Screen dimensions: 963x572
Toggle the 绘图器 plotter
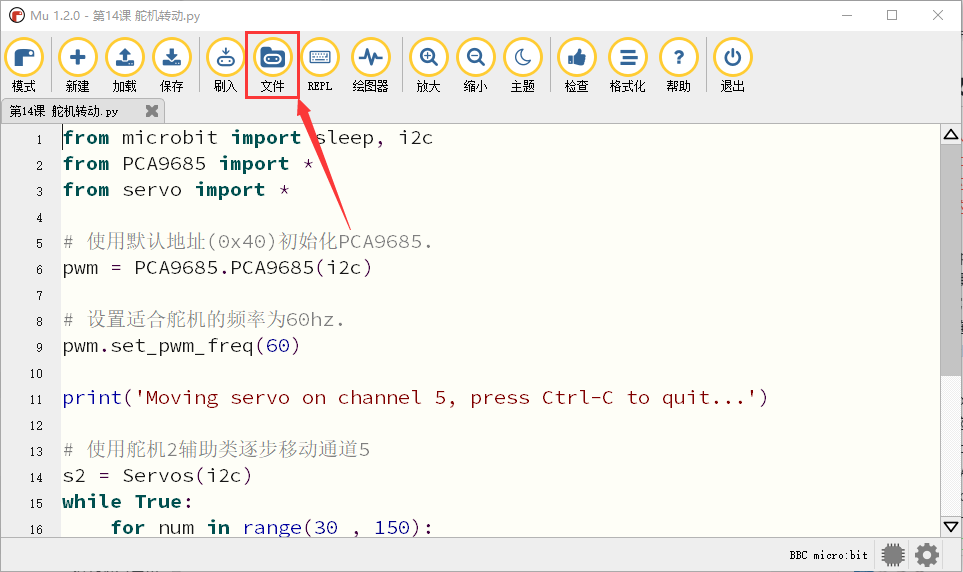point(370,65)
